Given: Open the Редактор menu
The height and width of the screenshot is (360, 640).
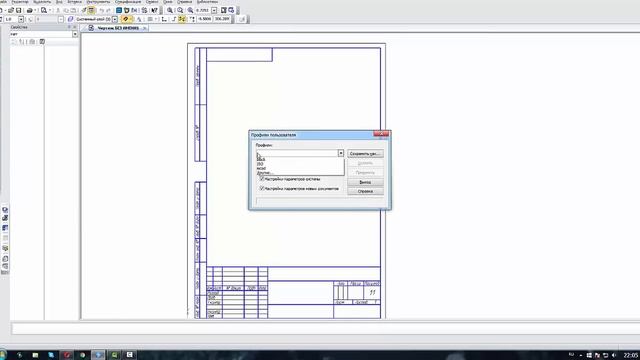Looking at the screenshot, I should 20,2.
